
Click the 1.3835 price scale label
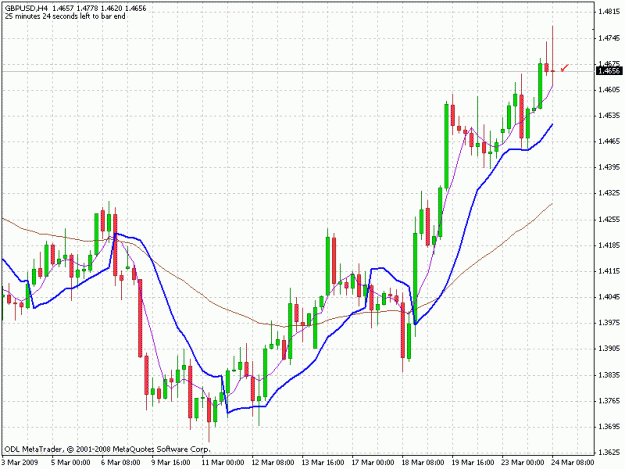coord(609,375)
